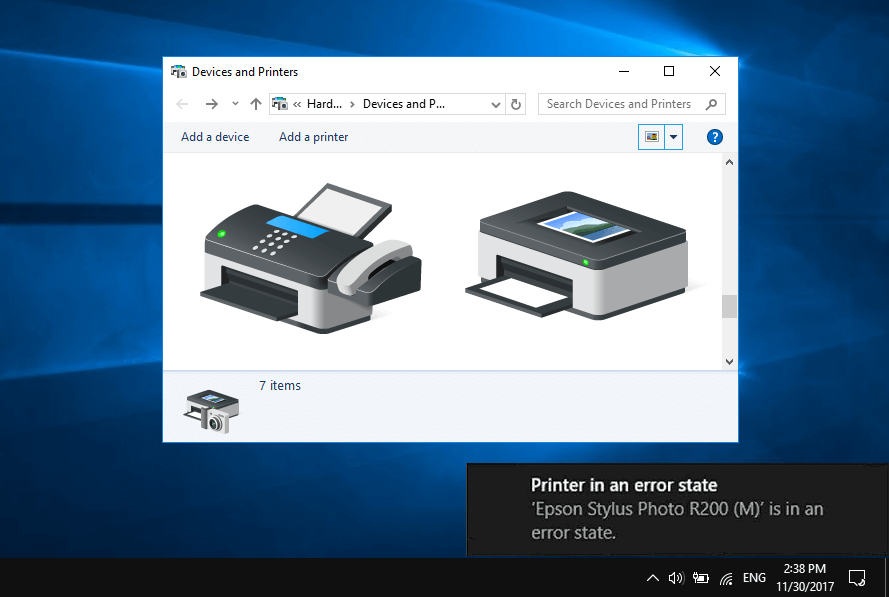Click the Wi-Fi network tray icon
This screenshot has height=597, width=889.
pos(726,578)
